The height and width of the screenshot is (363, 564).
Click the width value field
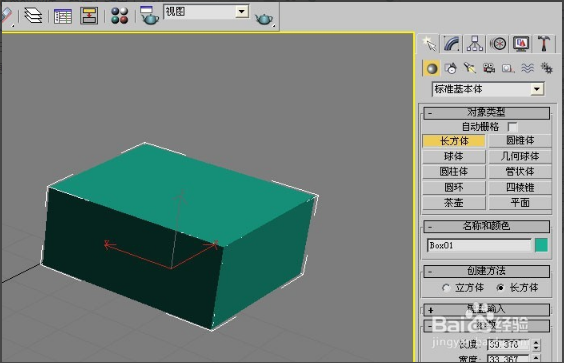(508, 359)
